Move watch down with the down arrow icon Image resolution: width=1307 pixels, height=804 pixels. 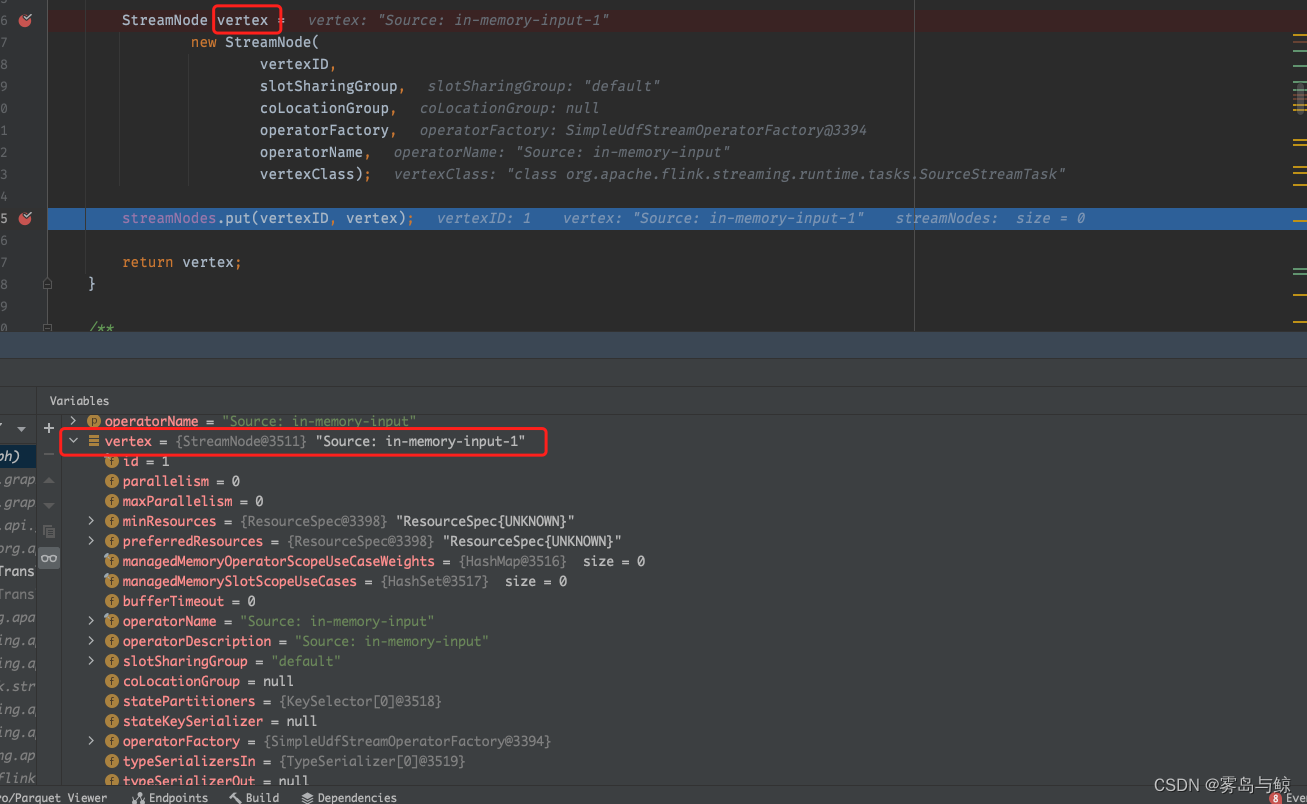pos(49,506)
